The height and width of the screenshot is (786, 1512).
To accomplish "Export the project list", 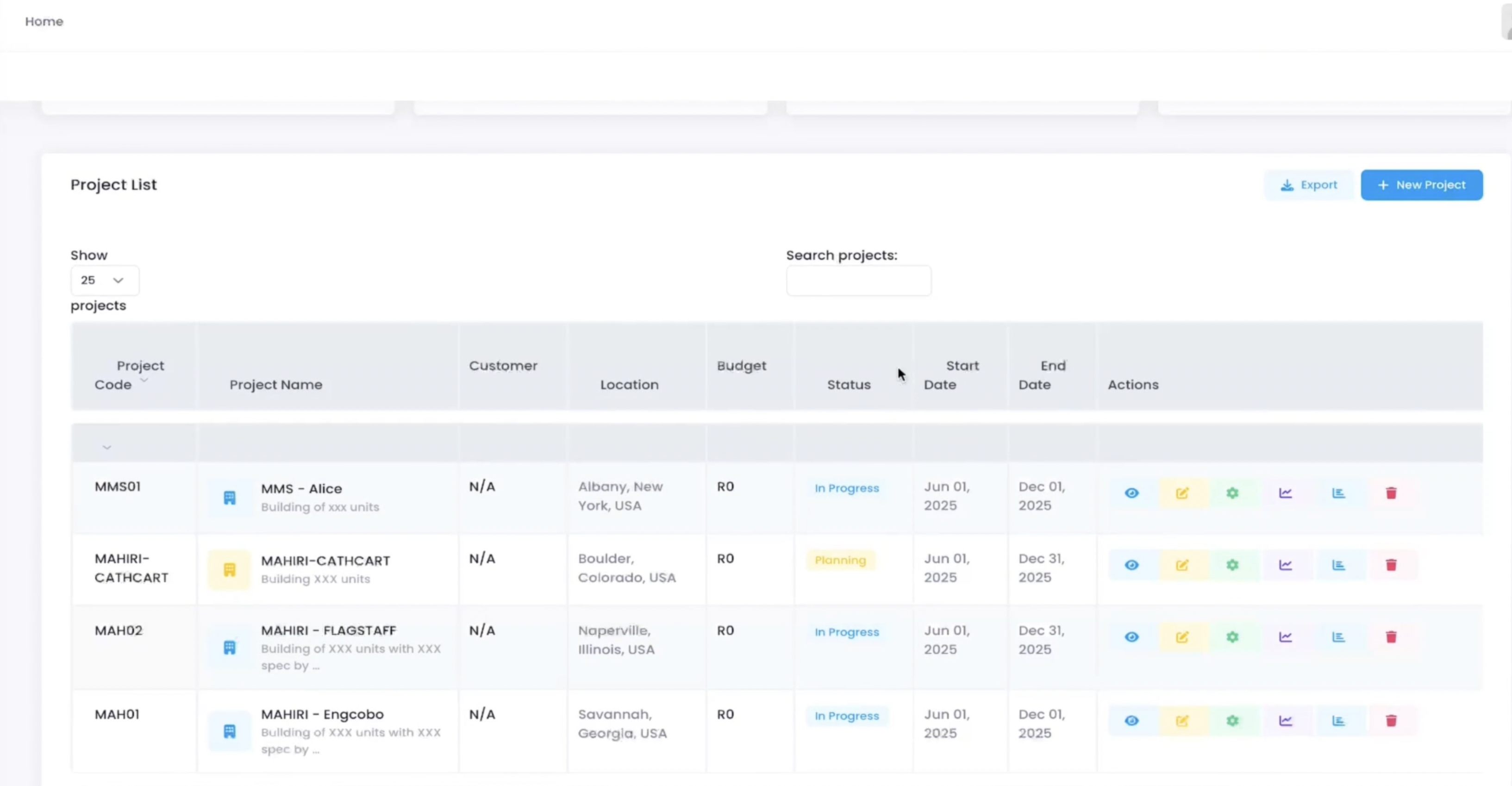I will 1308,185.
